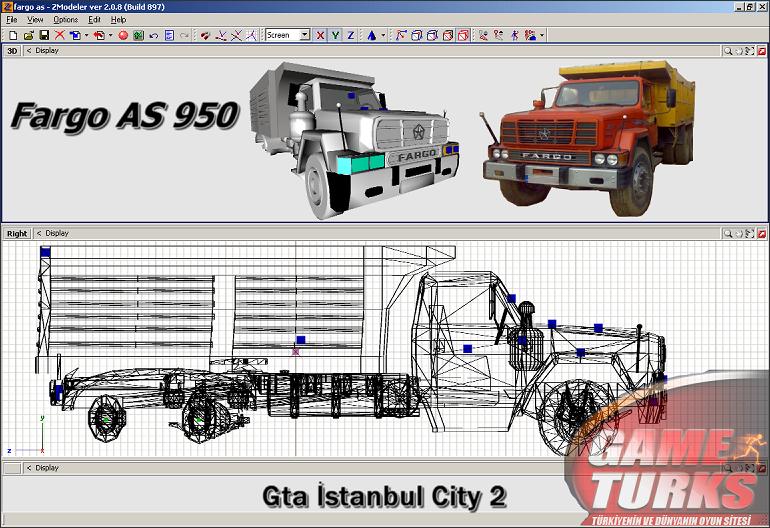Click the grey 3D Fargo truck model

(x=355, y=140)
